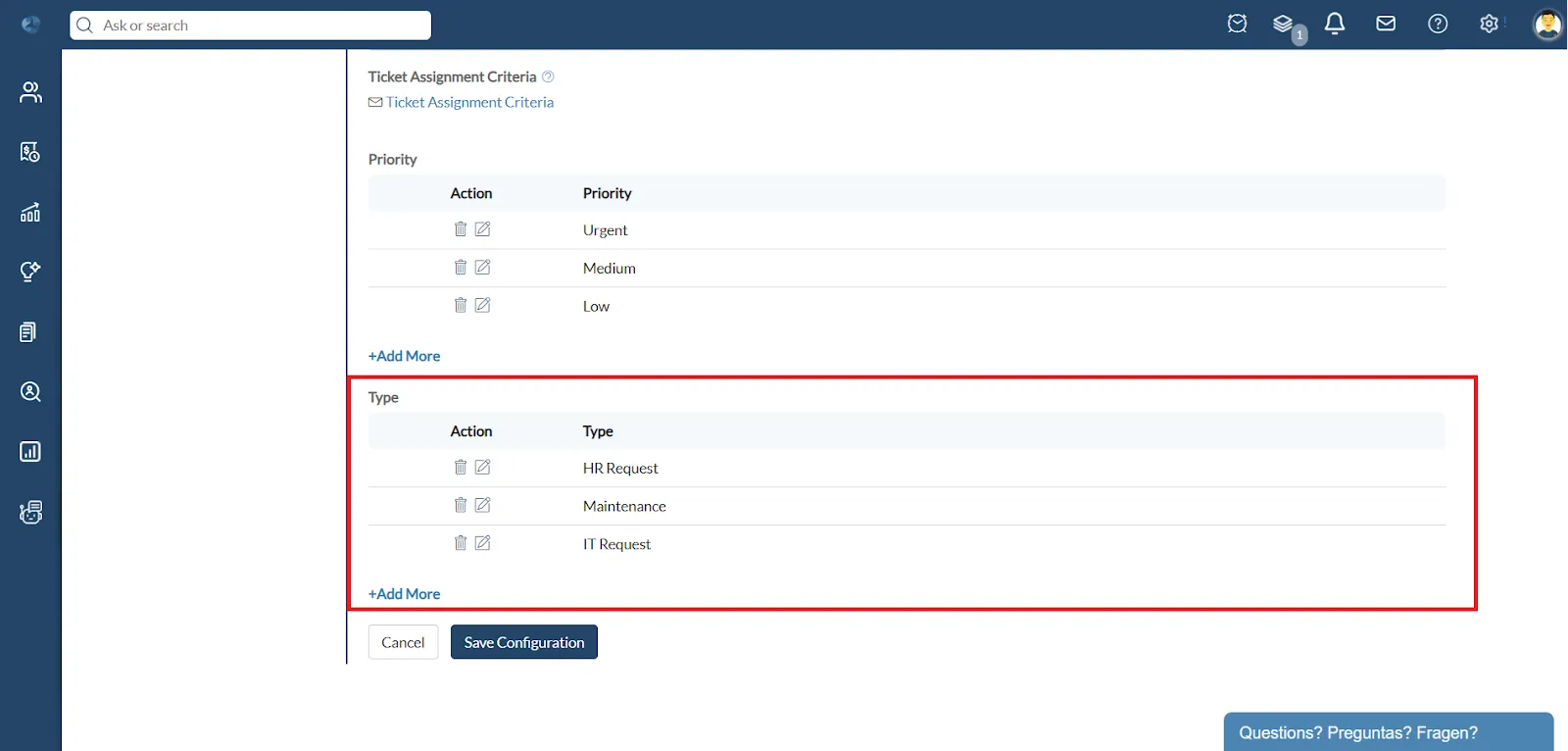Image resolution: width=1568 pixels, height=751 pixels.
Task: Open the user profile avatar
Action: click(x=1547, y=25)
